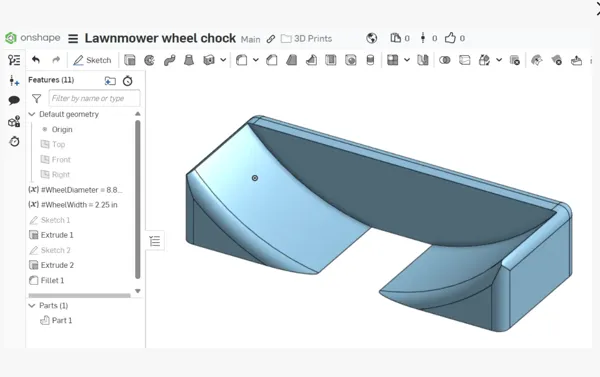Open the hamburger main menu

(x=73, y=39)
